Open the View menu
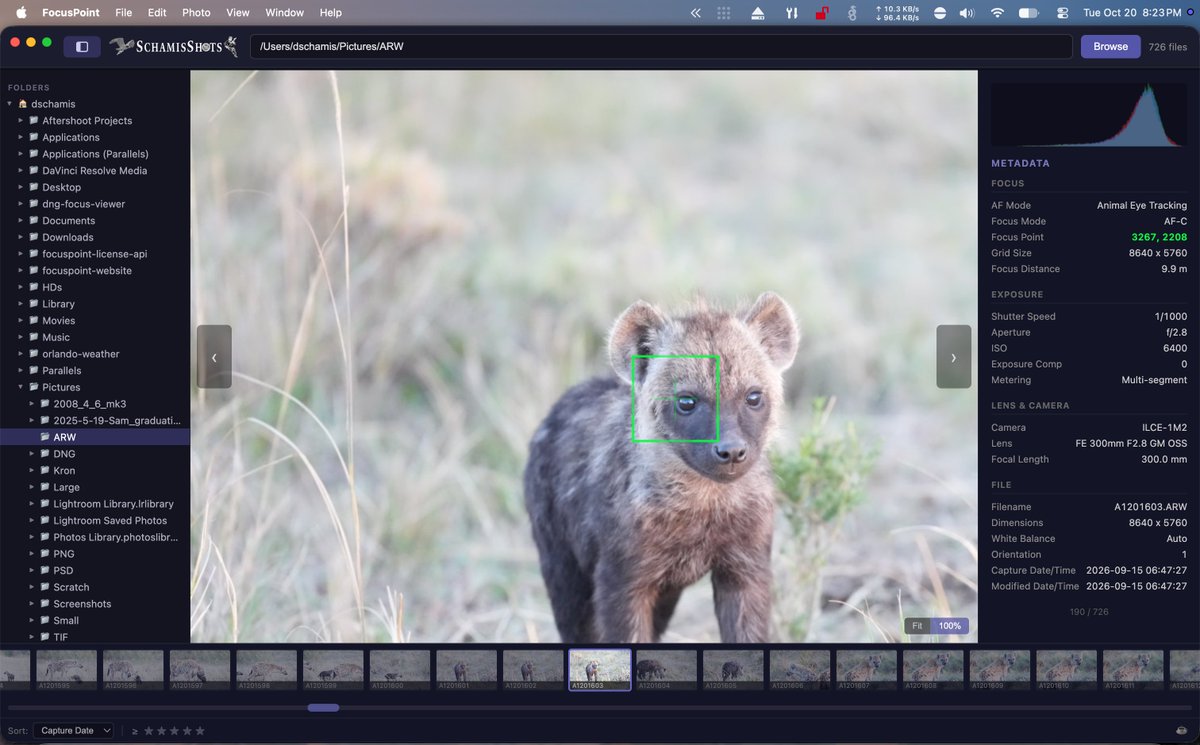This screenshot has width=1200, height=745. [238, 13]
